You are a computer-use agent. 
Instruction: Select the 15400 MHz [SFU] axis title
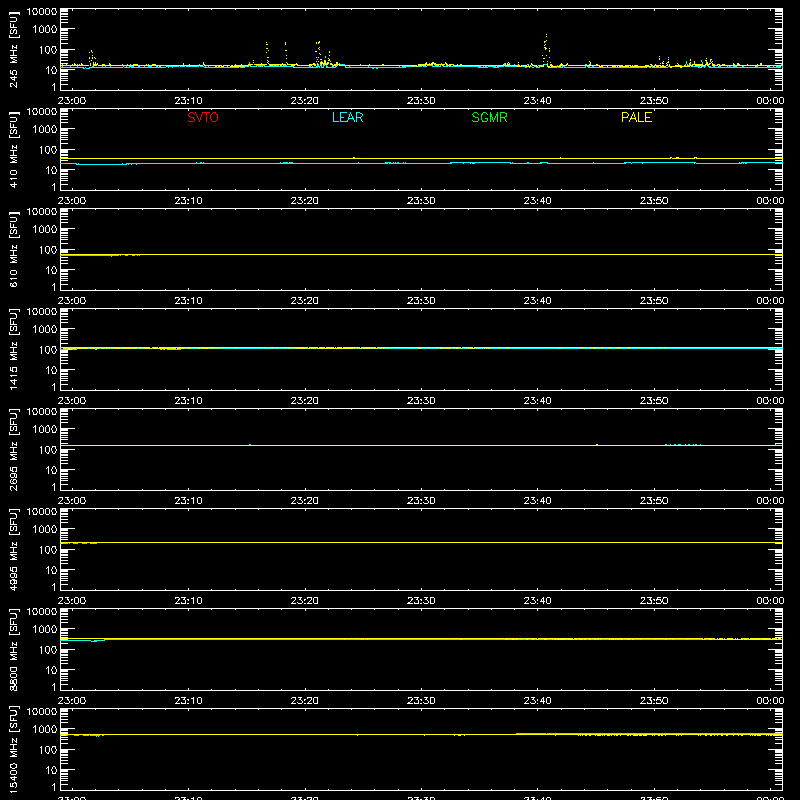tap(13, 749)
